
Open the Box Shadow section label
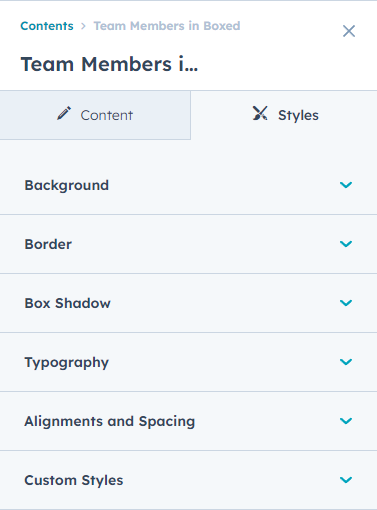tap(67, 303)
